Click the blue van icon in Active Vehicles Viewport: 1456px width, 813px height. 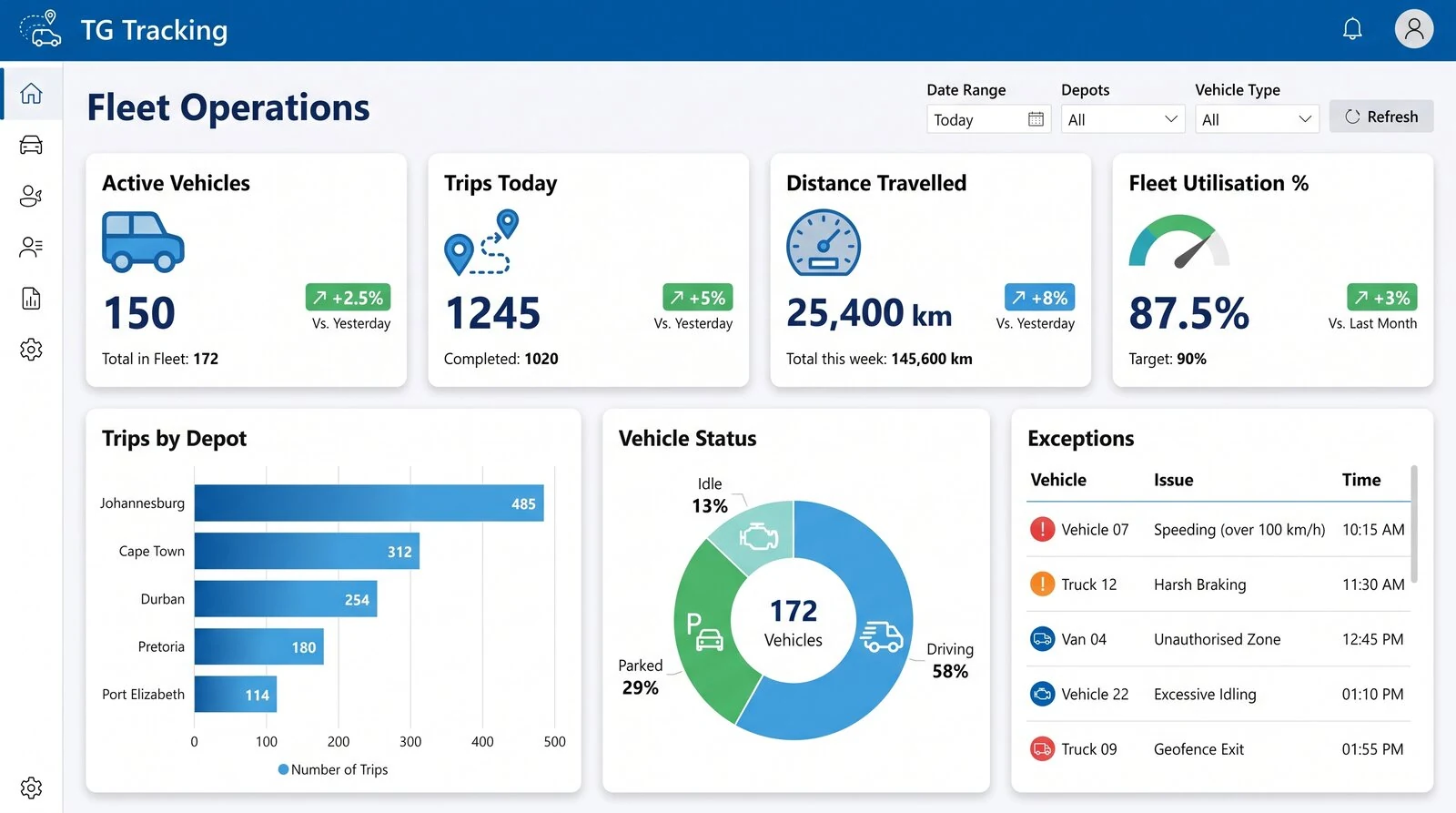pyautogui.click(x=143, y=242)
